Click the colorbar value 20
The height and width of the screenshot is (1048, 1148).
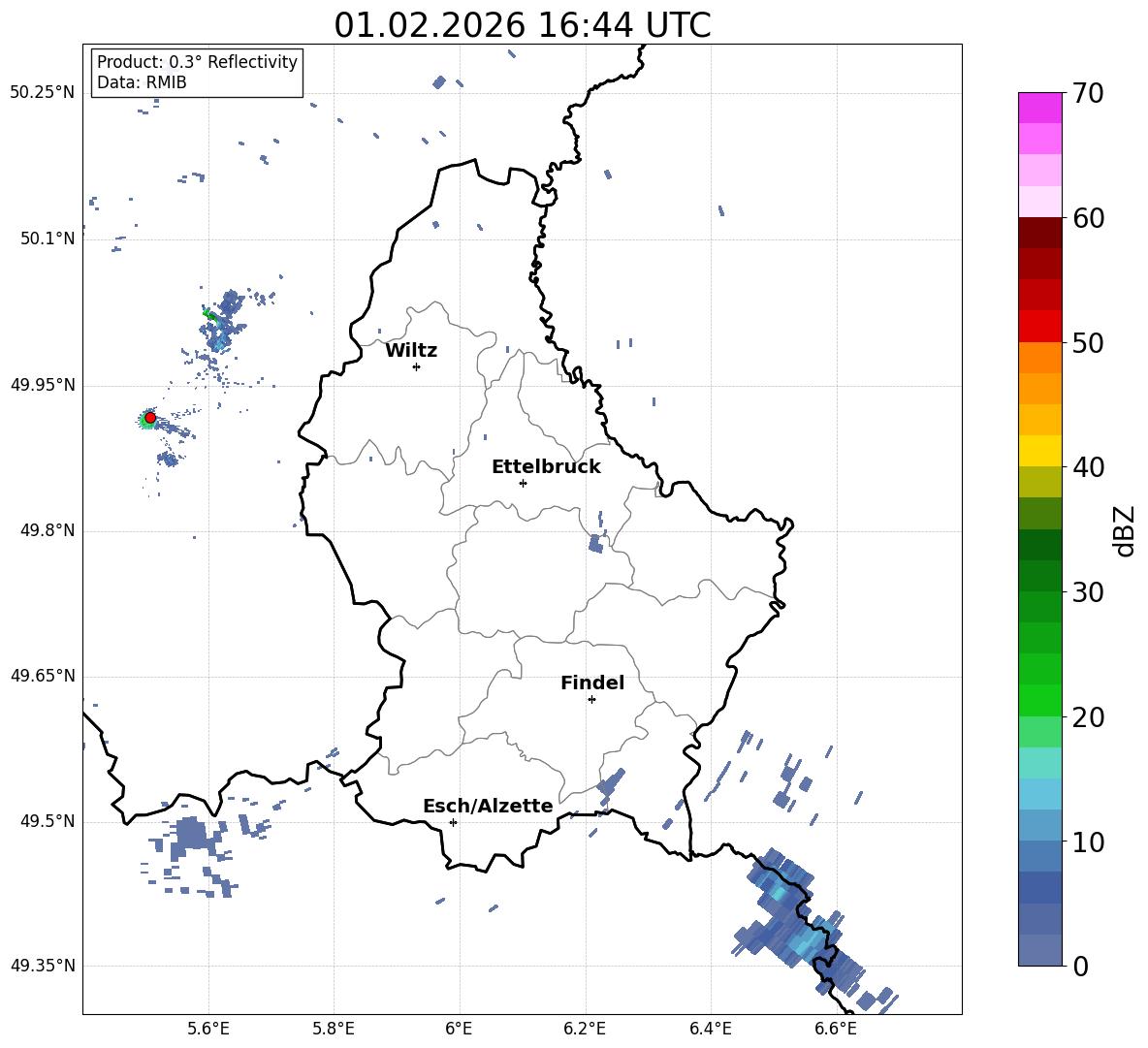click(1088, 717)
